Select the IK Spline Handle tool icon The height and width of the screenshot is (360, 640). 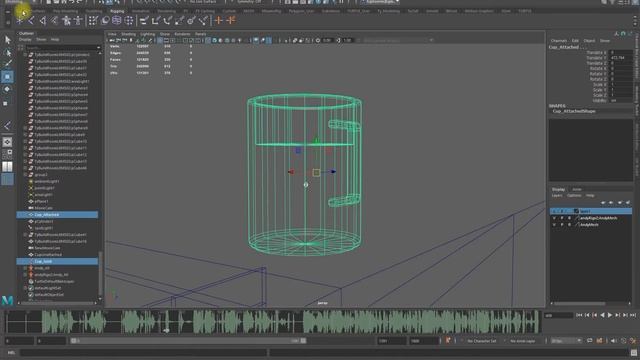(54, 20)
